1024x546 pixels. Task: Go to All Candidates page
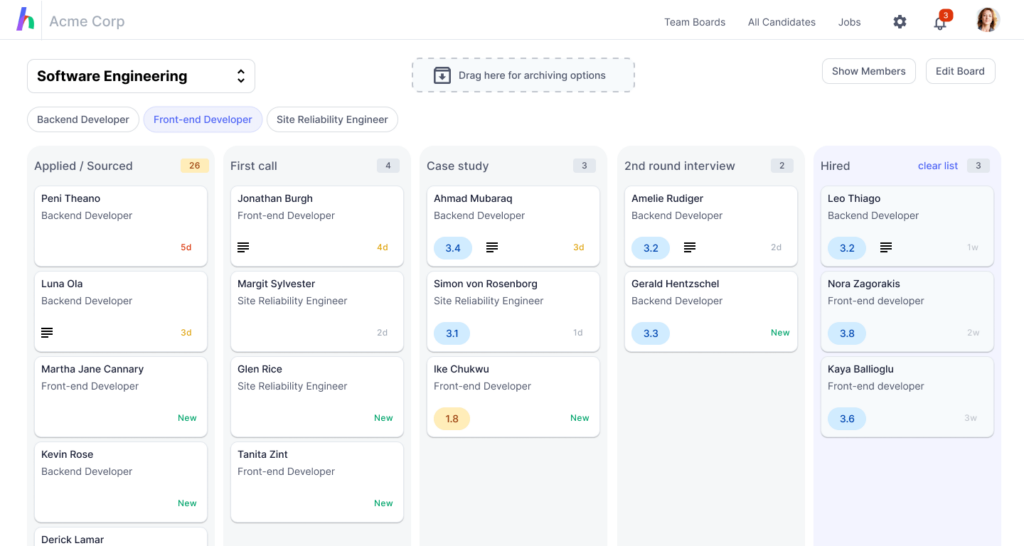781,22
